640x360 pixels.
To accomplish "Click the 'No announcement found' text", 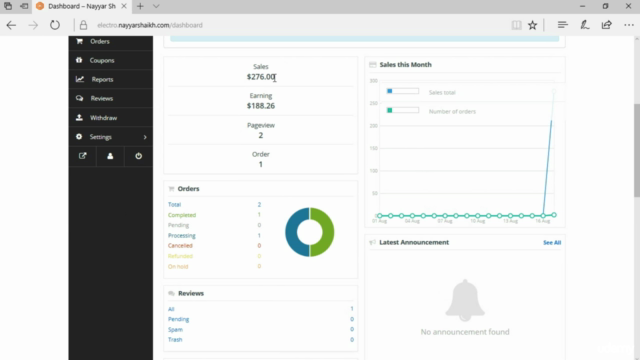I will pos(465,332).
